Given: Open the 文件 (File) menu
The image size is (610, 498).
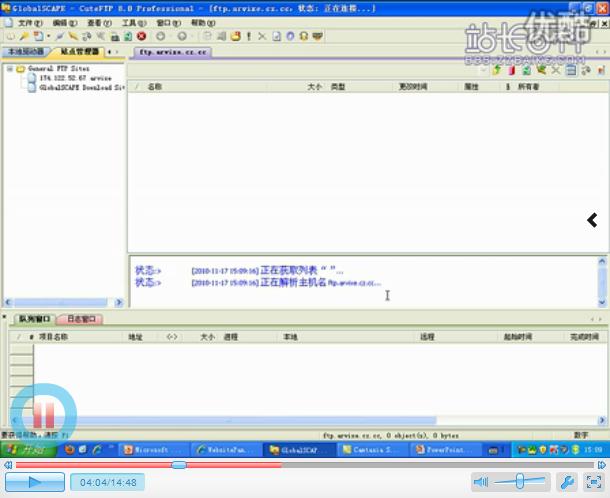Looking at the screenshot, I should click(25, 22).
